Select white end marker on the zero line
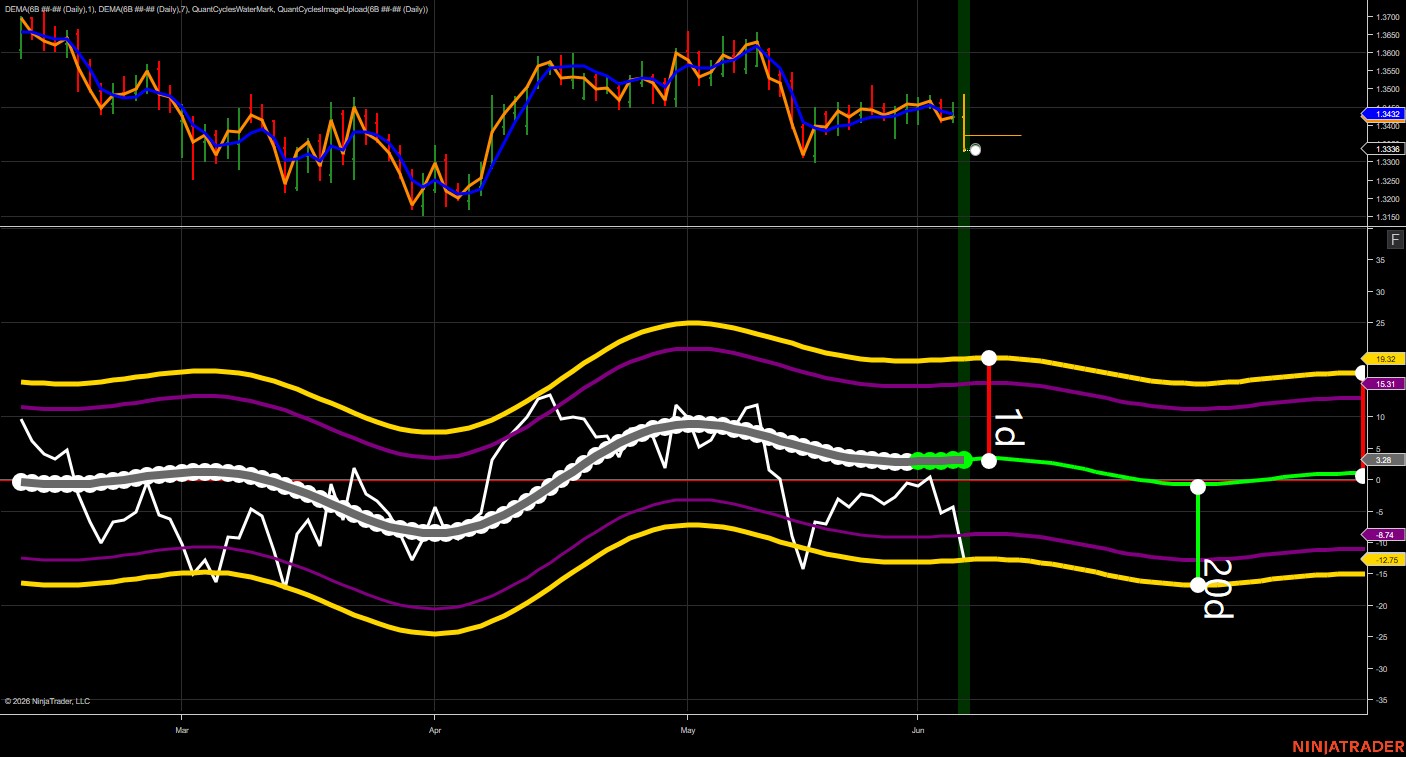 pos(1361,476)
